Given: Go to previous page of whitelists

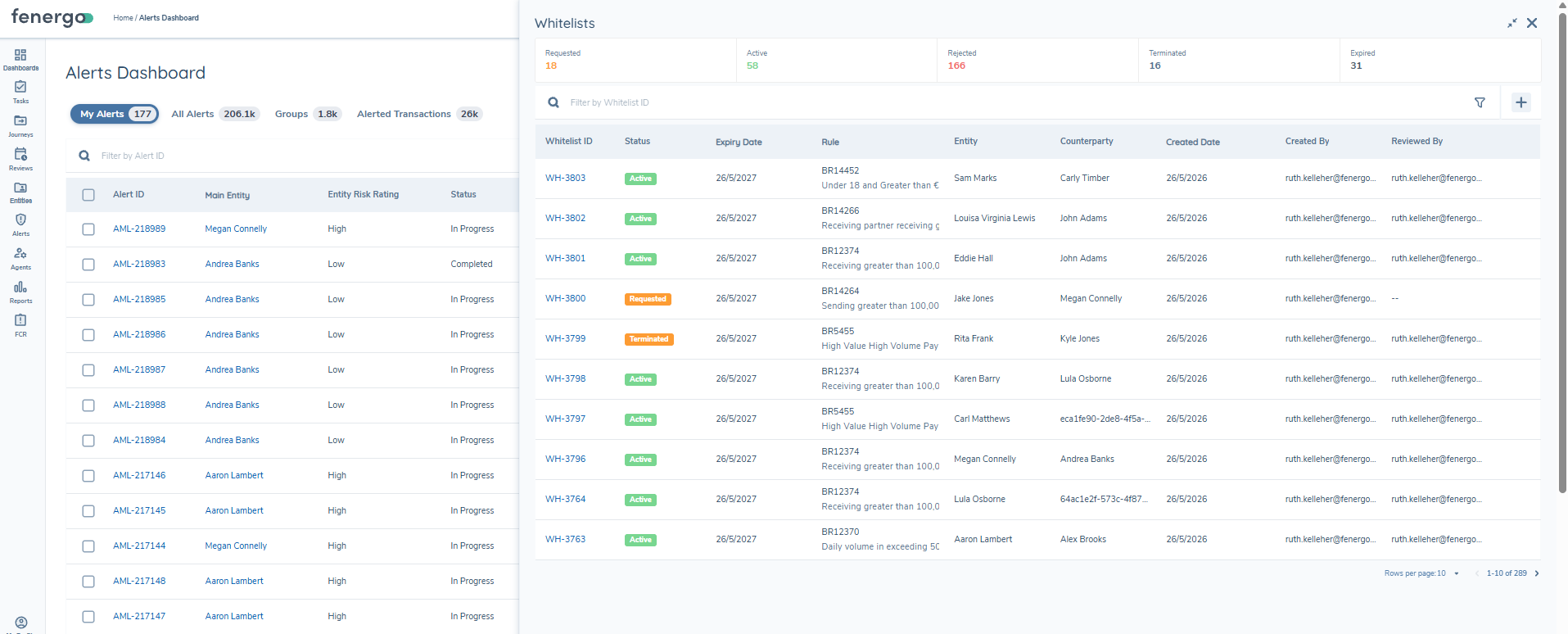Looking at the screenshot, I should pos(1477,573).
